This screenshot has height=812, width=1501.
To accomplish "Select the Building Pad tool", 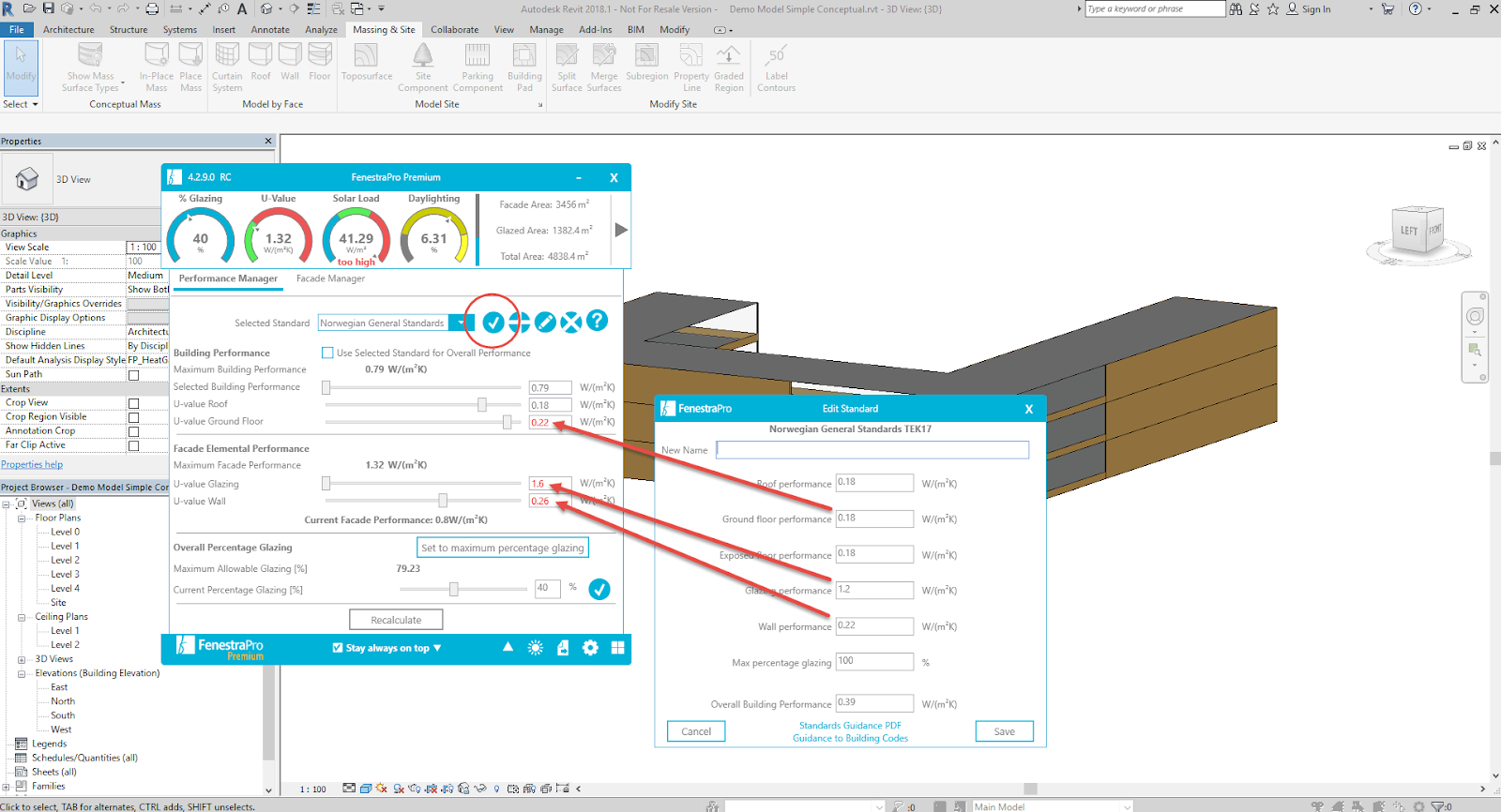I will tap(524, 68).
